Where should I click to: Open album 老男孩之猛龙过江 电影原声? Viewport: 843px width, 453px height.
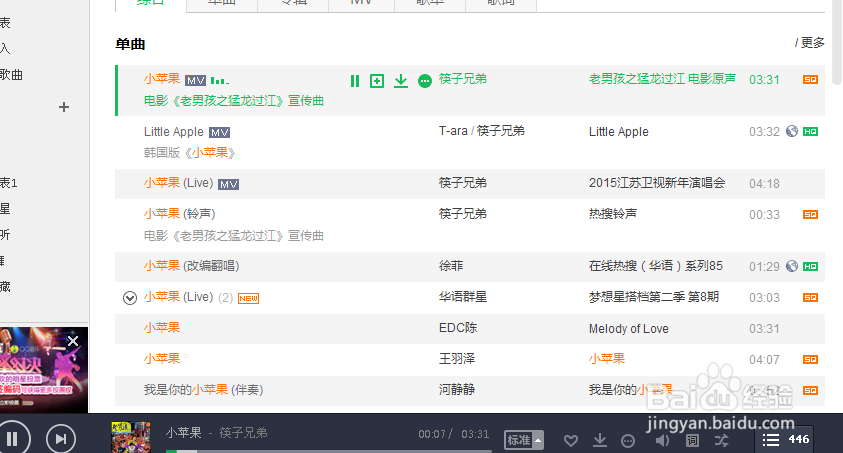point(662,79)
